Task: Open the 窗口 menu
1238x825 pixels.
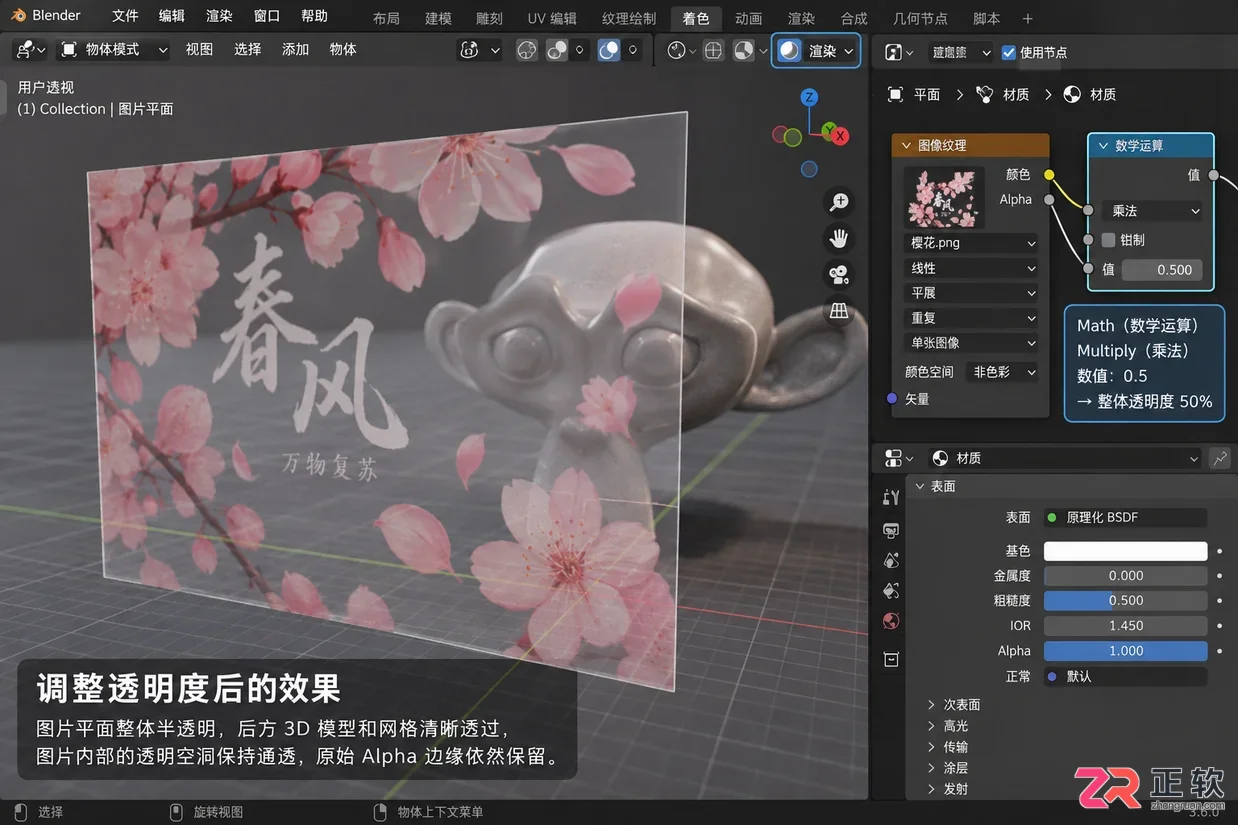Action: [x=267, y=16]
